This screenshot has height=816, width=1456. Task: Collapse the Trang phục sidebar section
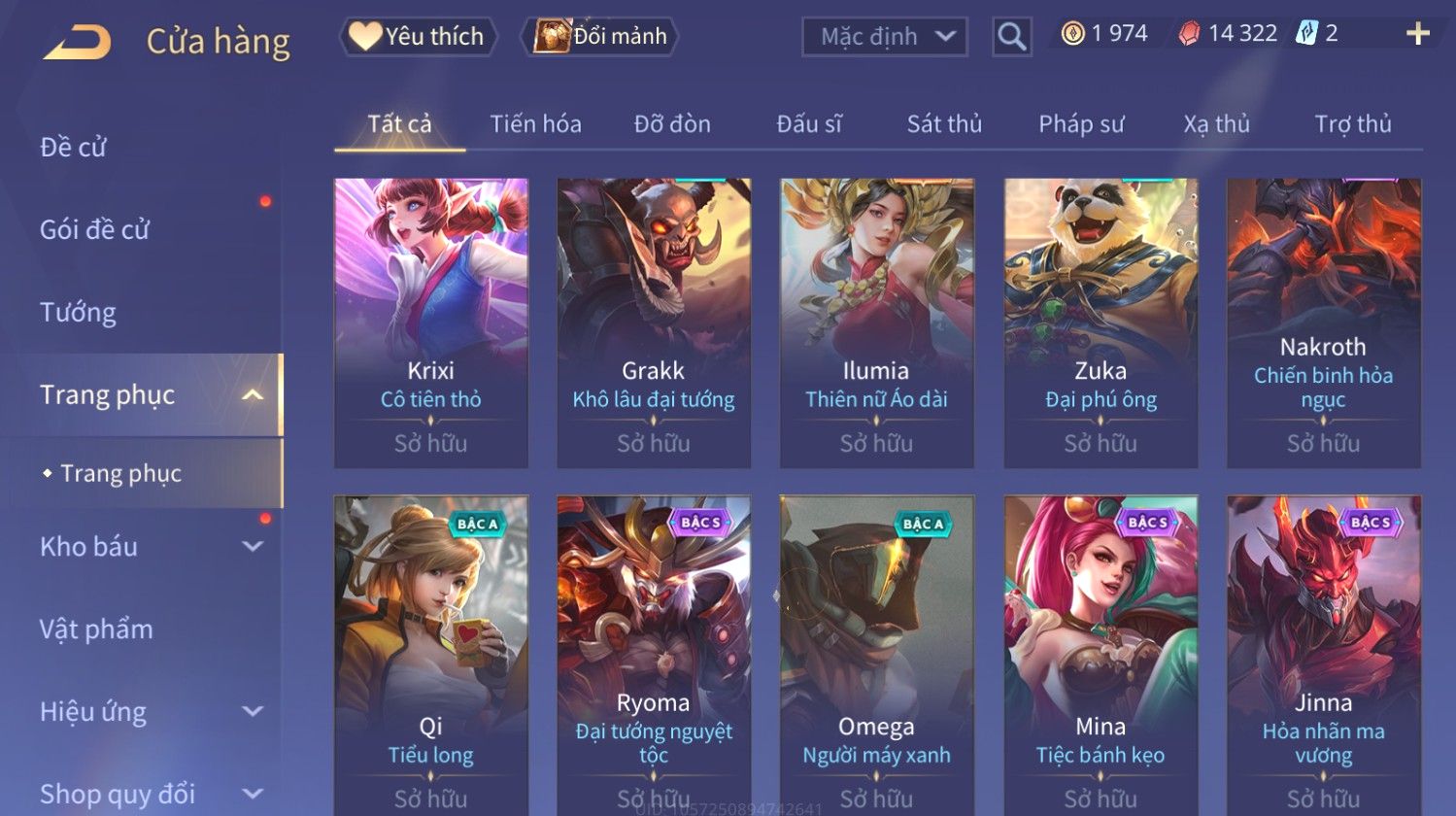tap(253, 395)
